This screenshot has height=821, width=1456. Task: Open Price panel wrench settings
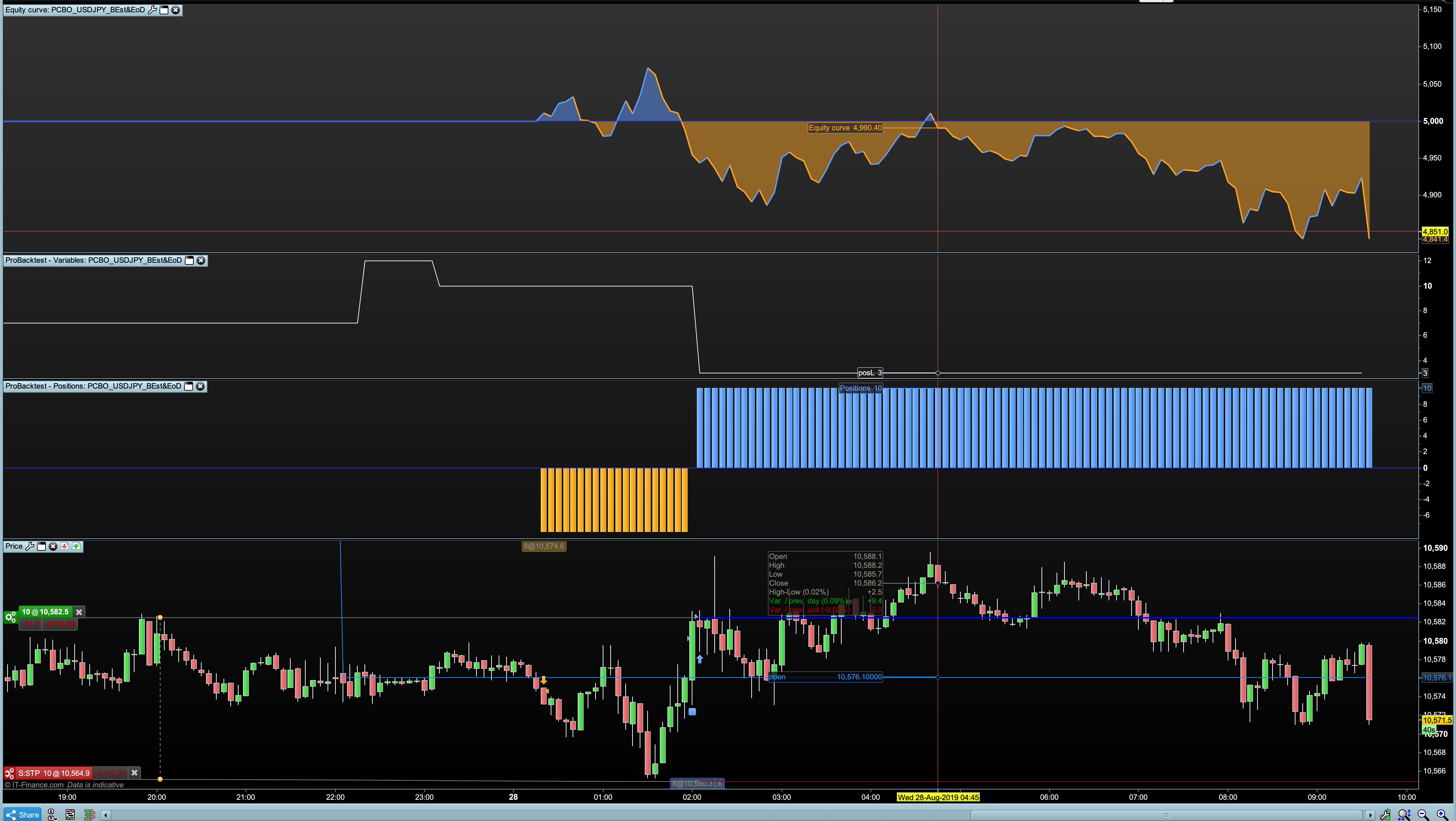click(30, 546)
